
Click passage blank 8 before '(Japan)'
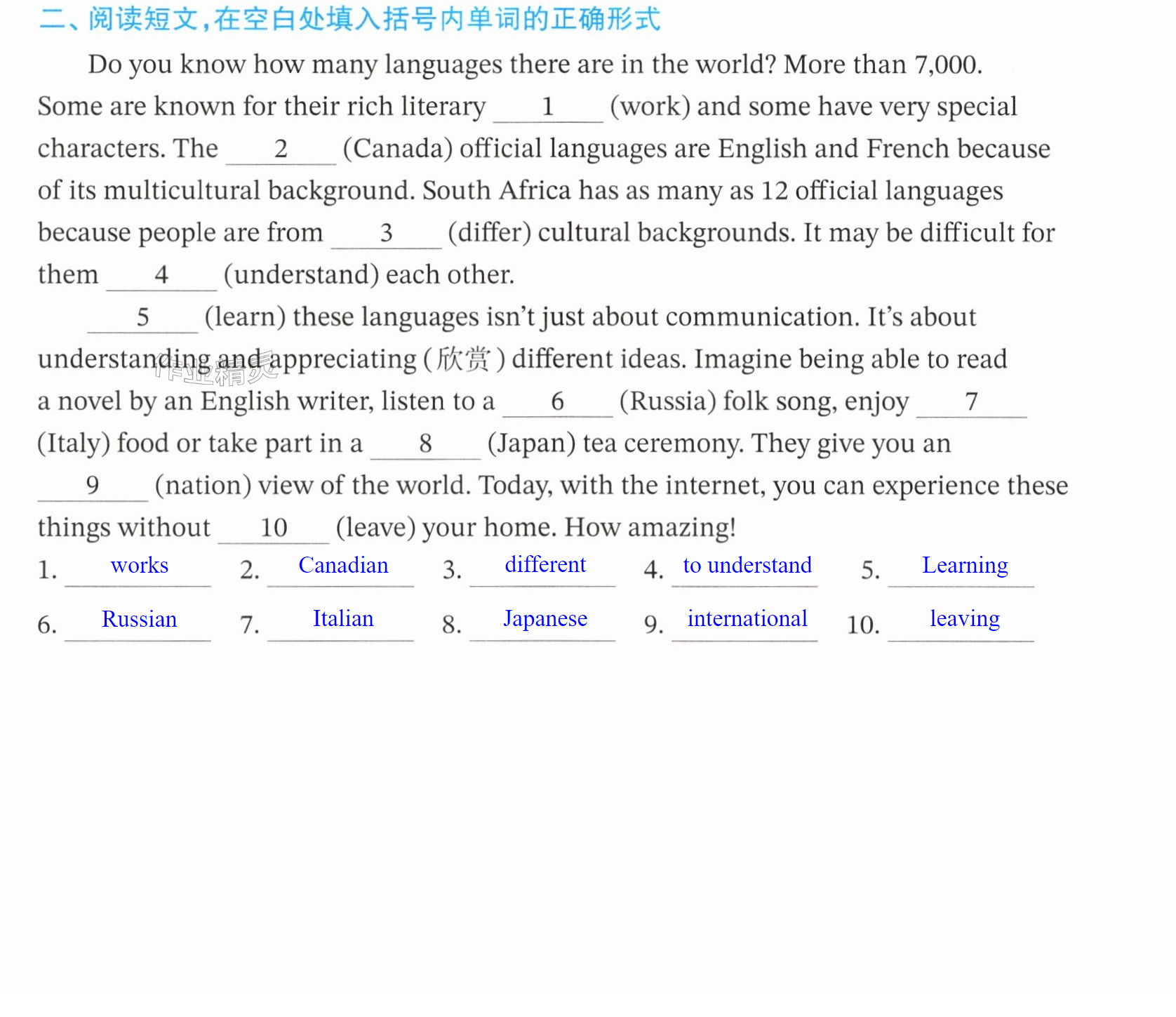426,444
